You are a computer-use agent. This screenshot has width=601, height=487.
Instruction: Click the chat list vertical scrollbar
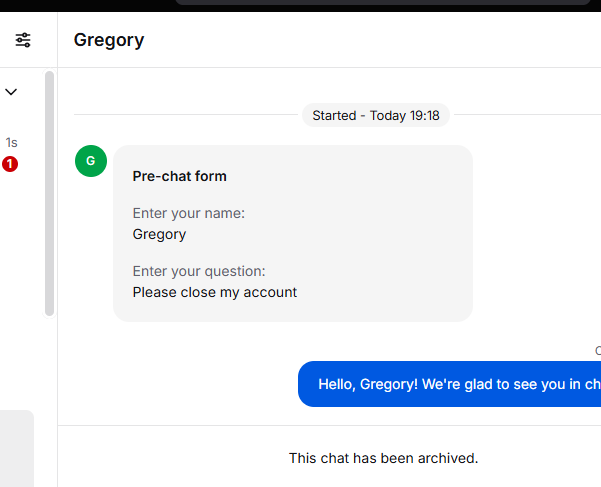[49, 193]
